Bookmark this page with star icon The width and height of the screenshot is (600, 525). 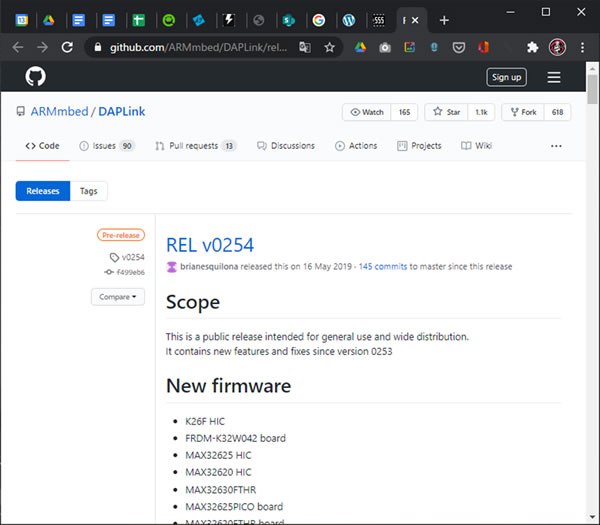[x=329, y=47]
